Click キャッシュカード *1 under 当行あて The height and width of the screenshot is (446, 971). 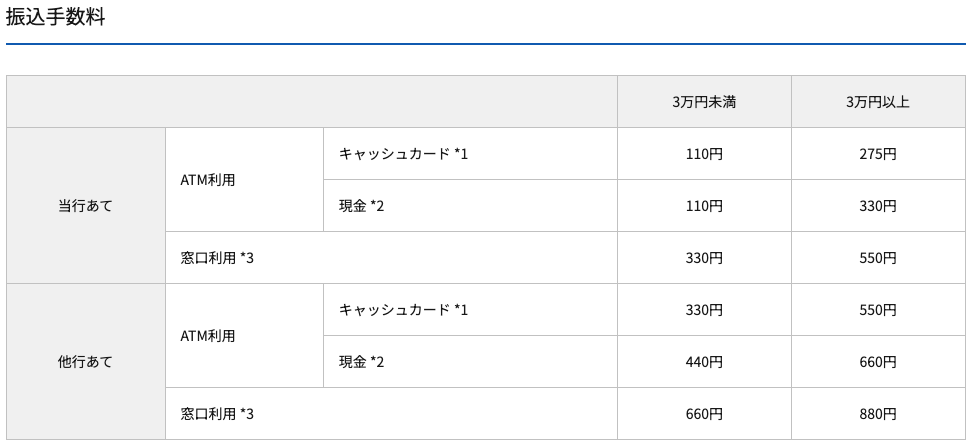coord(403,154)
